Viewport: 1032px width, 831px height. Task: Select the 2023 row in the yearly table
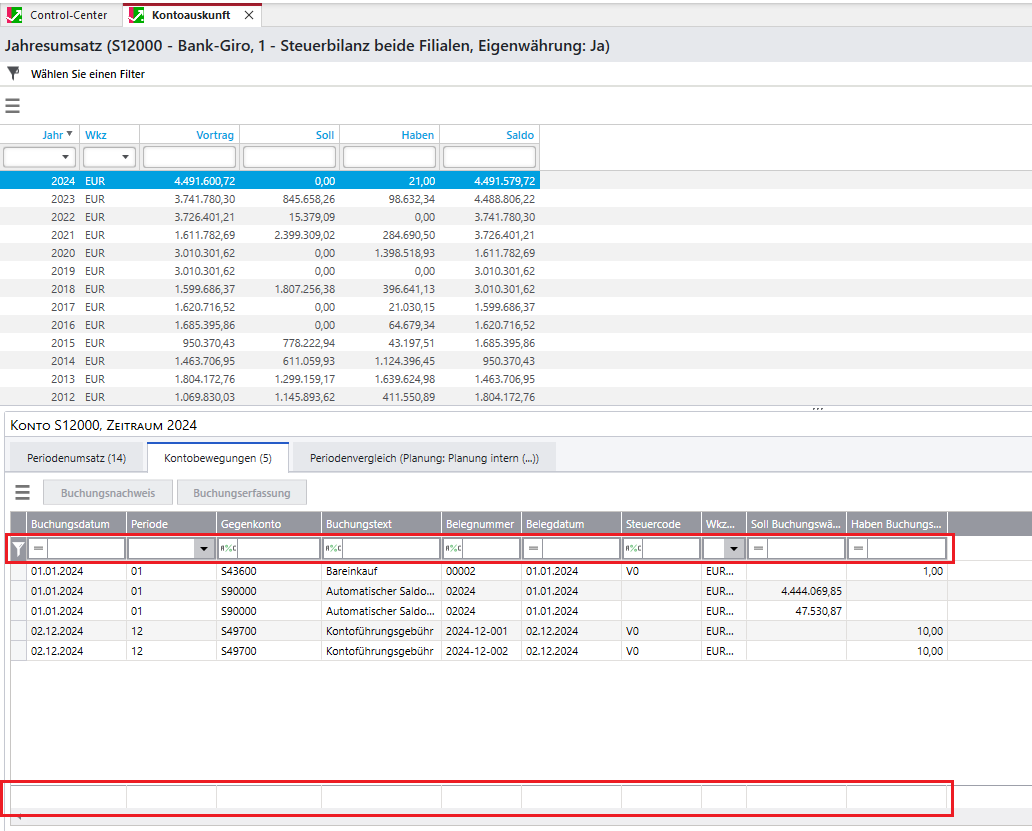[270, 199]
